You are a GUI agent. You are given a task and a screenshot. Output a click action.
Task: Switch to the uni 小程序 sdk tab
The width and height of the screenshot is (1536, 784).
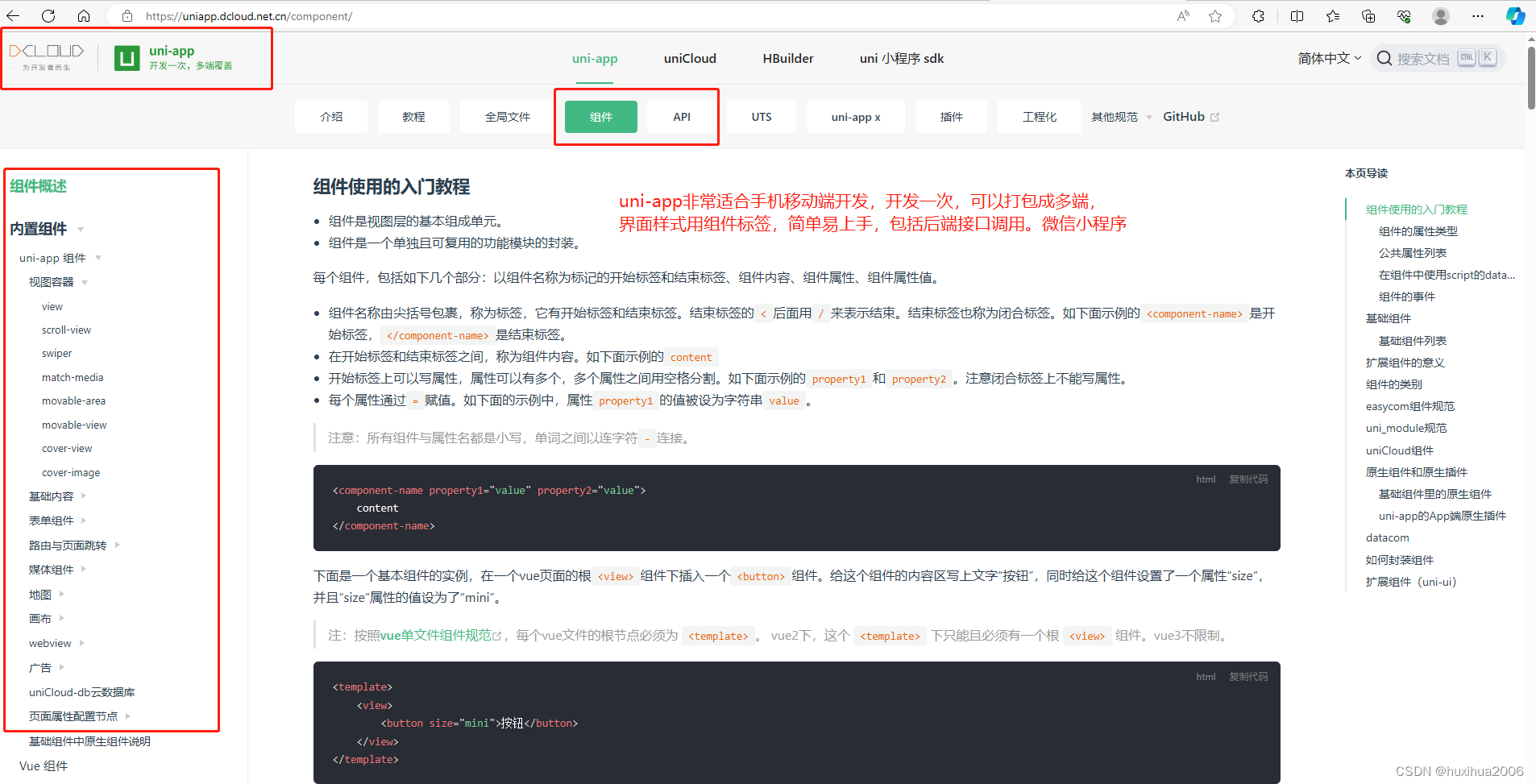click(x=902, y=58)
